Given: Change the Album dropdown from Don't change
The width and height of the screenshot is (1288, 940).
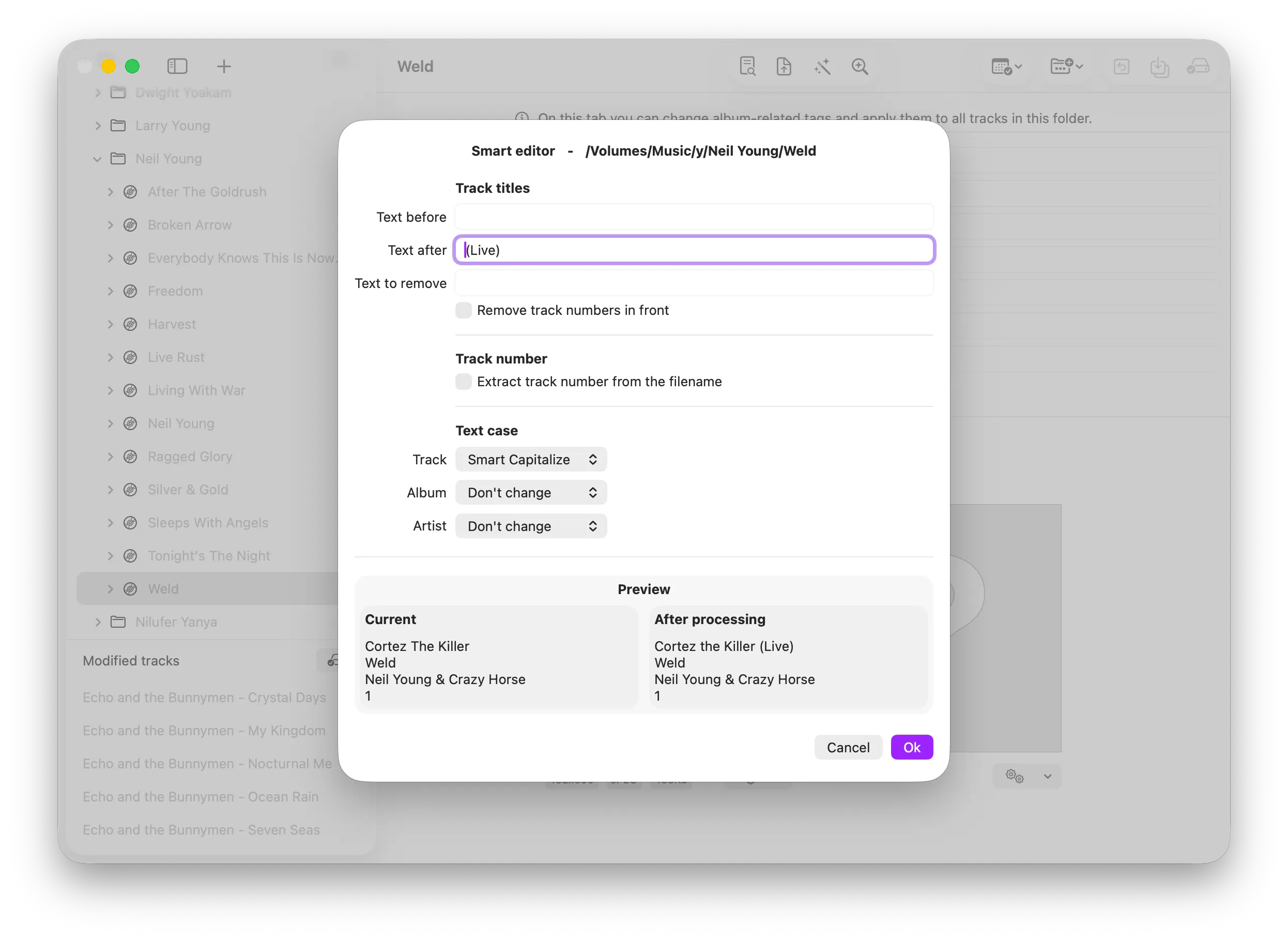Looking at the screenshot, I should [531, 492].
